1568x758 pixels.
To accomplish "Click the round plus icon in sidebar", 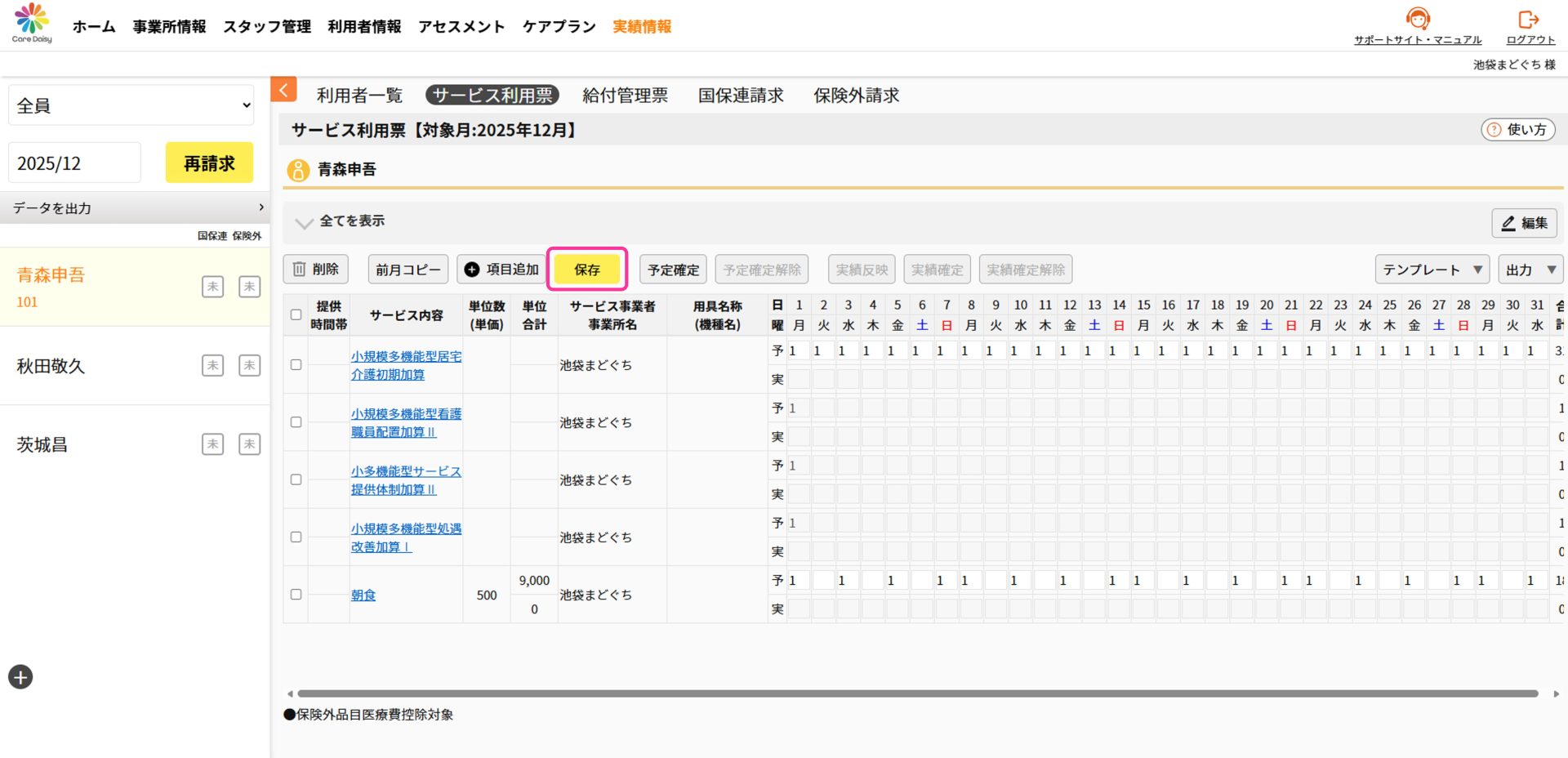I will (x=20, y=677).
